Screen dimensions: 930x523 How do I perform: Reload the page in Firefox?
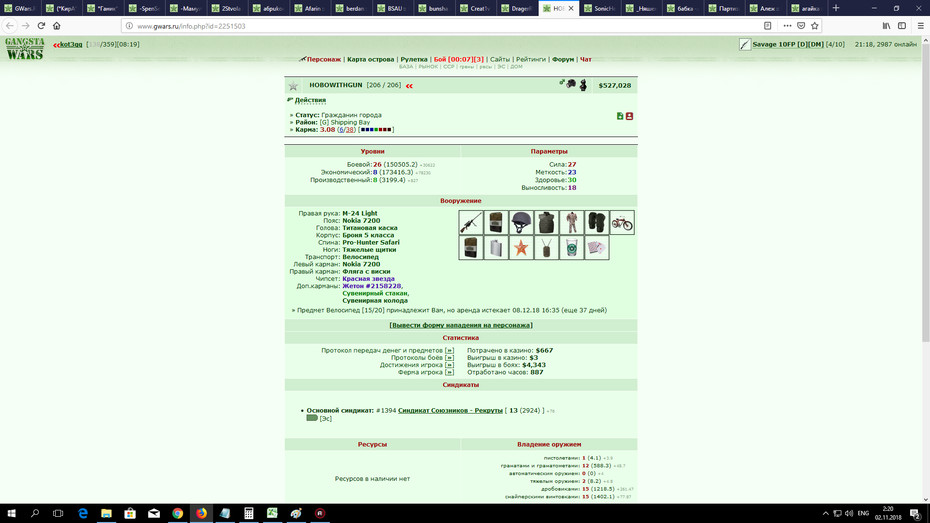(x=41, y=25)
